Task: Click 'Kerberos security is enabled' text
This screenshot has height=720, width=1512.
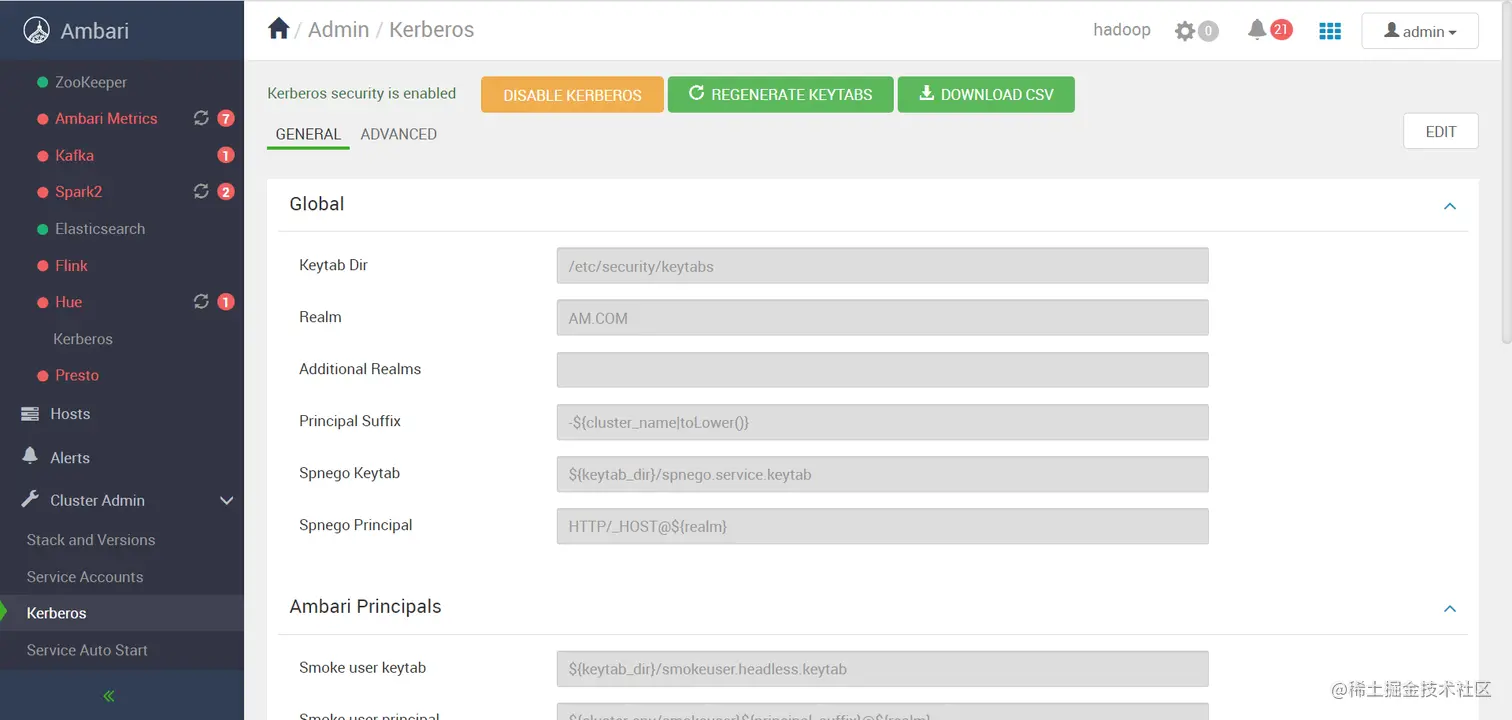Action: click(361, 93)
